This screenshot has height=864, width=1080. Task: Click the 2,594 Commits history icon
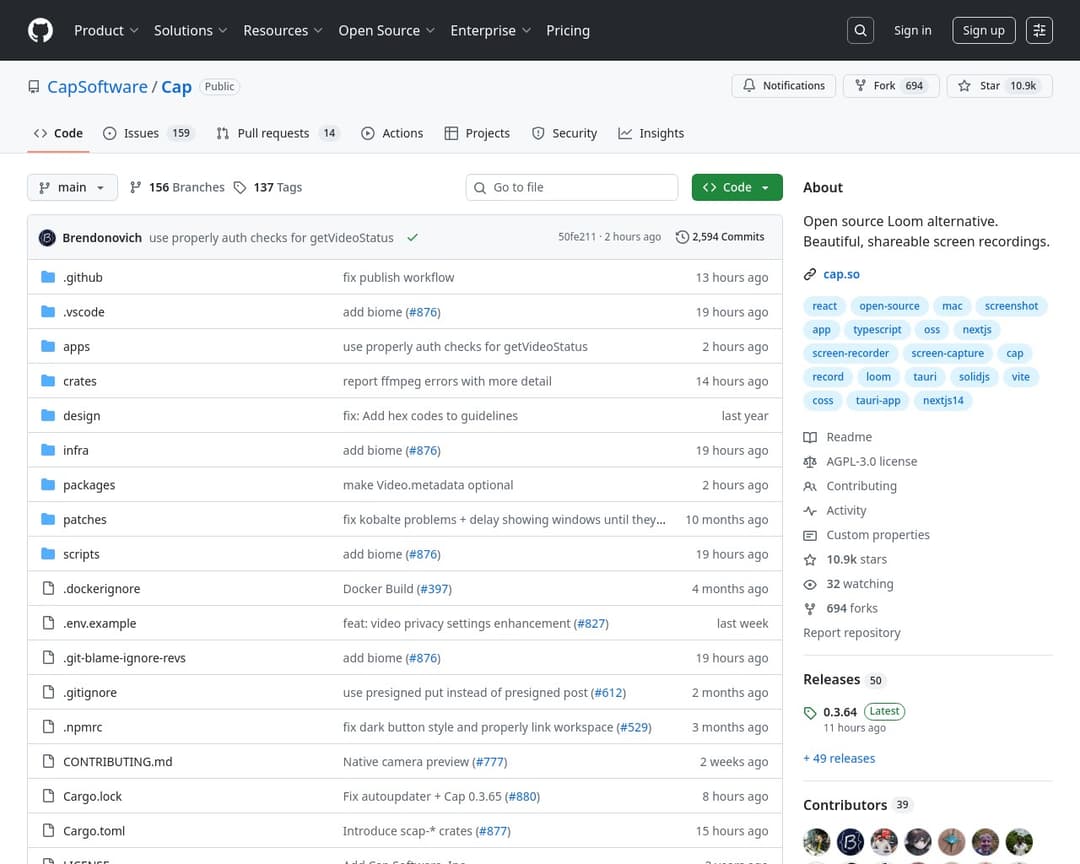coord(682,237)
